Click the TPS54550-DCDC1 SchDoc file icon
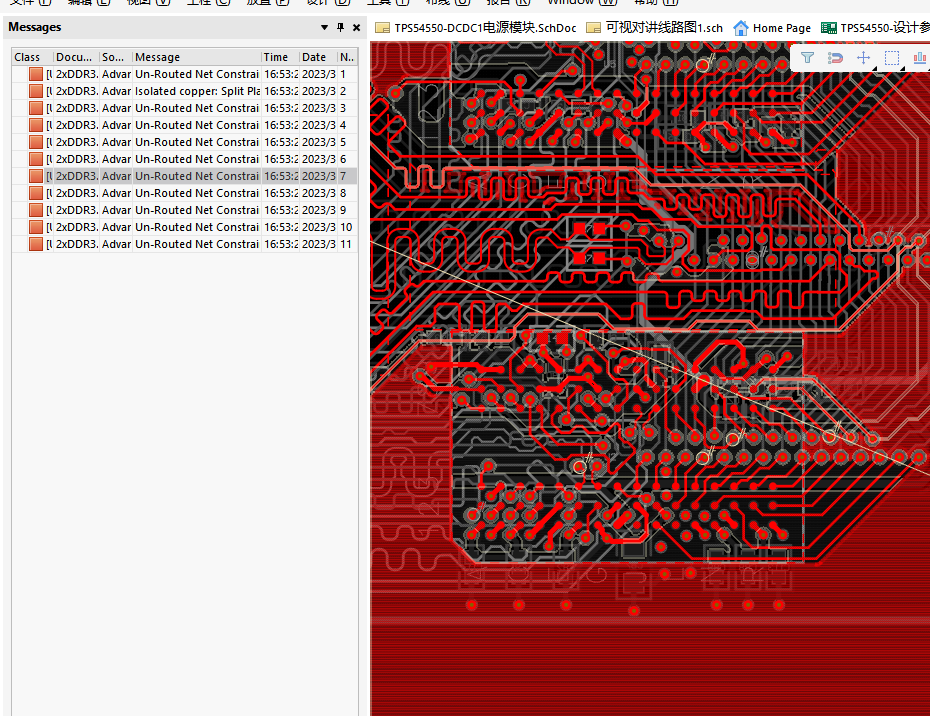 coord(383,28)
